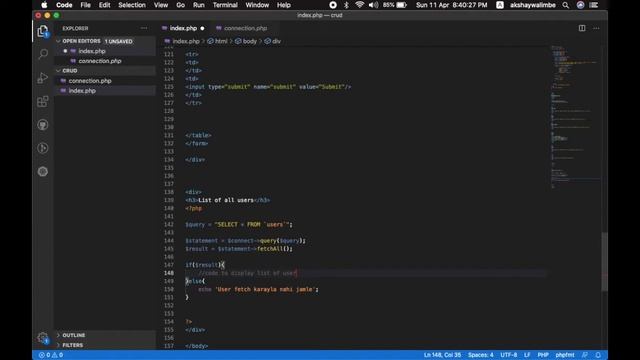Click the screen recording indicator in menu bar
This screenshot has height=360, width=640.
(x=333, y=5)
